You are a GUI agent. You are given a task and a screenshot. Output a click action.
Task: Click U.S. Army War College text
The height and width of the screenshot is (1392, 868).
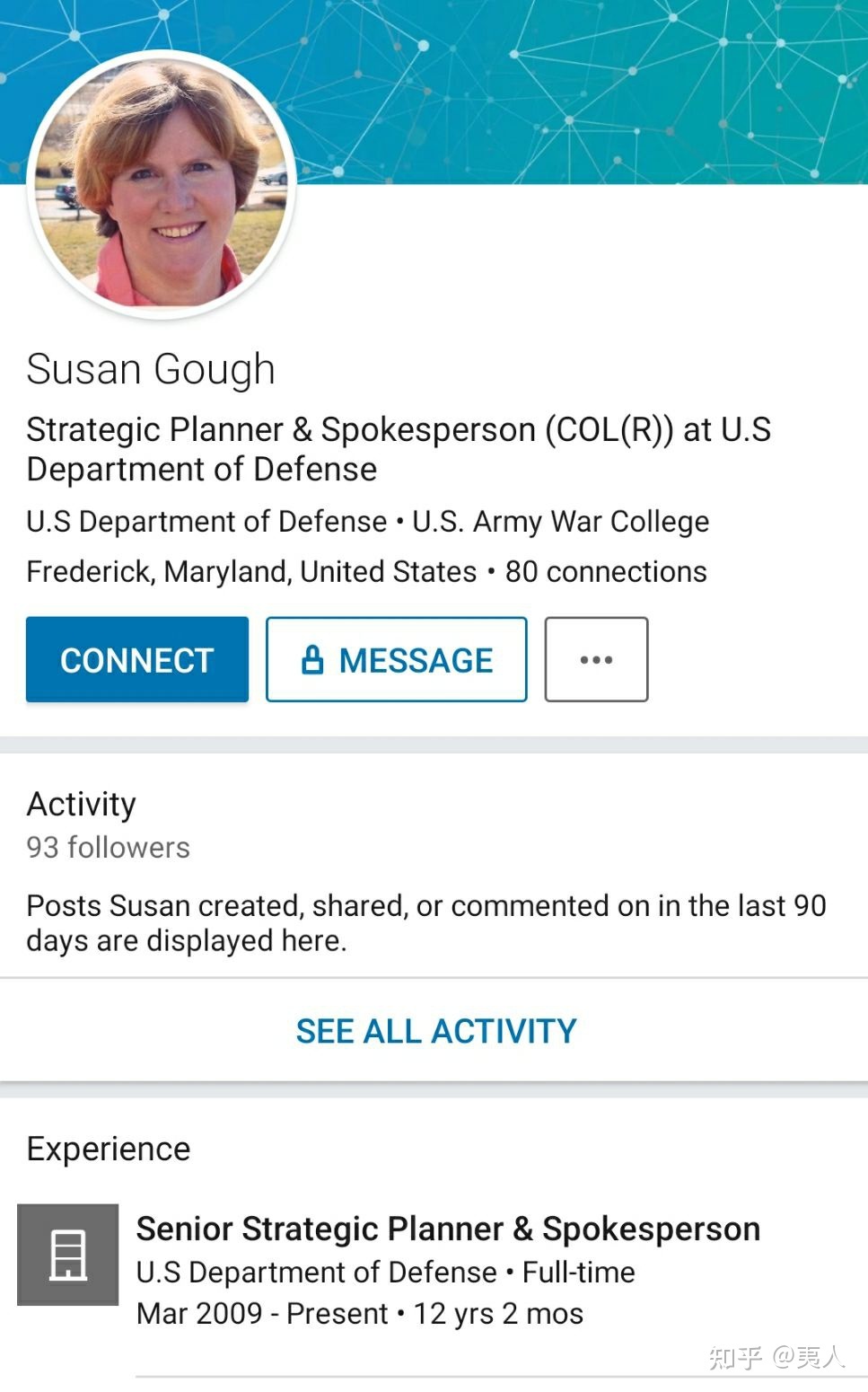[560, 521]
